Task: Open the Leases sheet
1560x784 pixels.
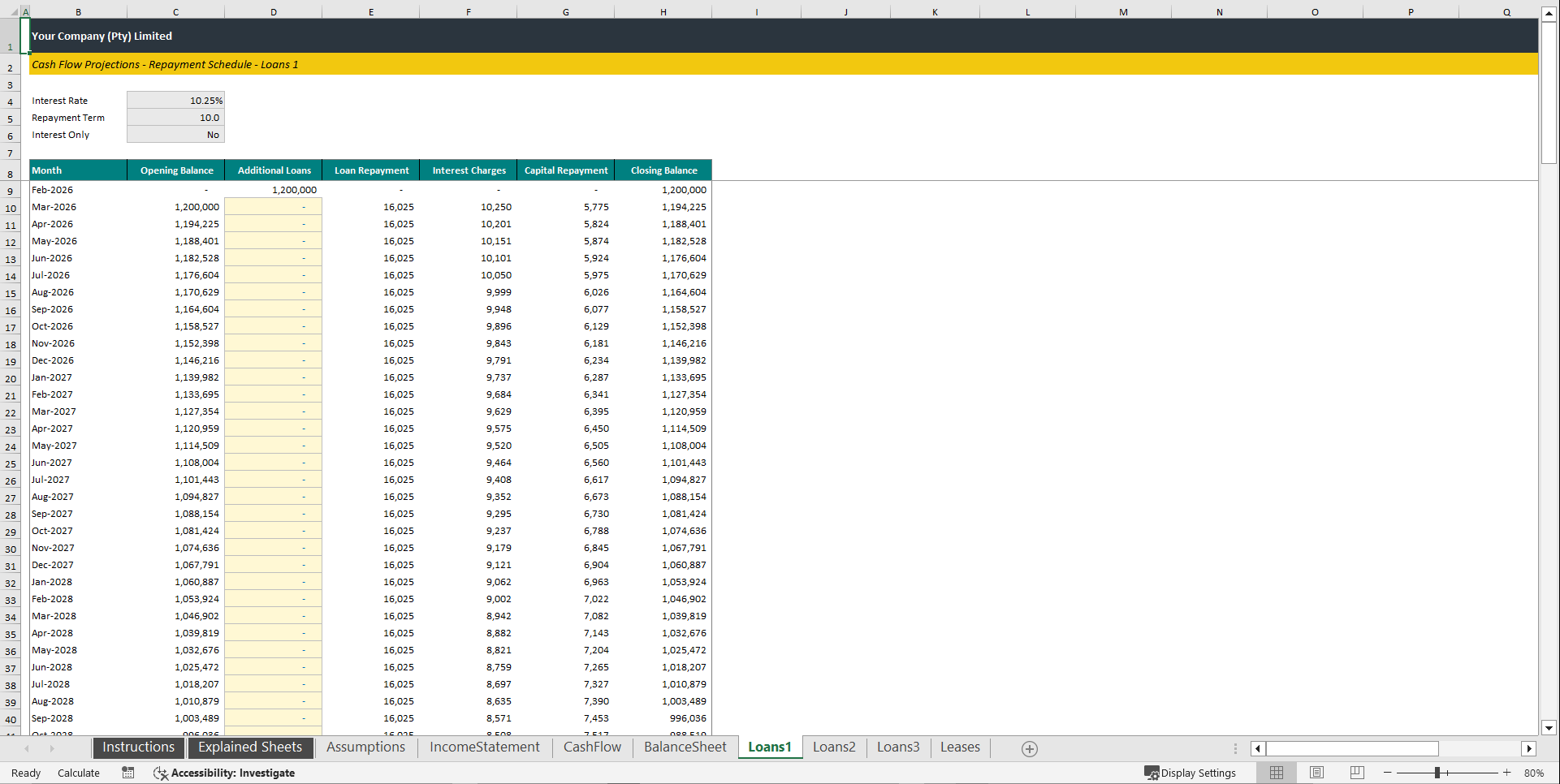Action: tap(960, 747)
